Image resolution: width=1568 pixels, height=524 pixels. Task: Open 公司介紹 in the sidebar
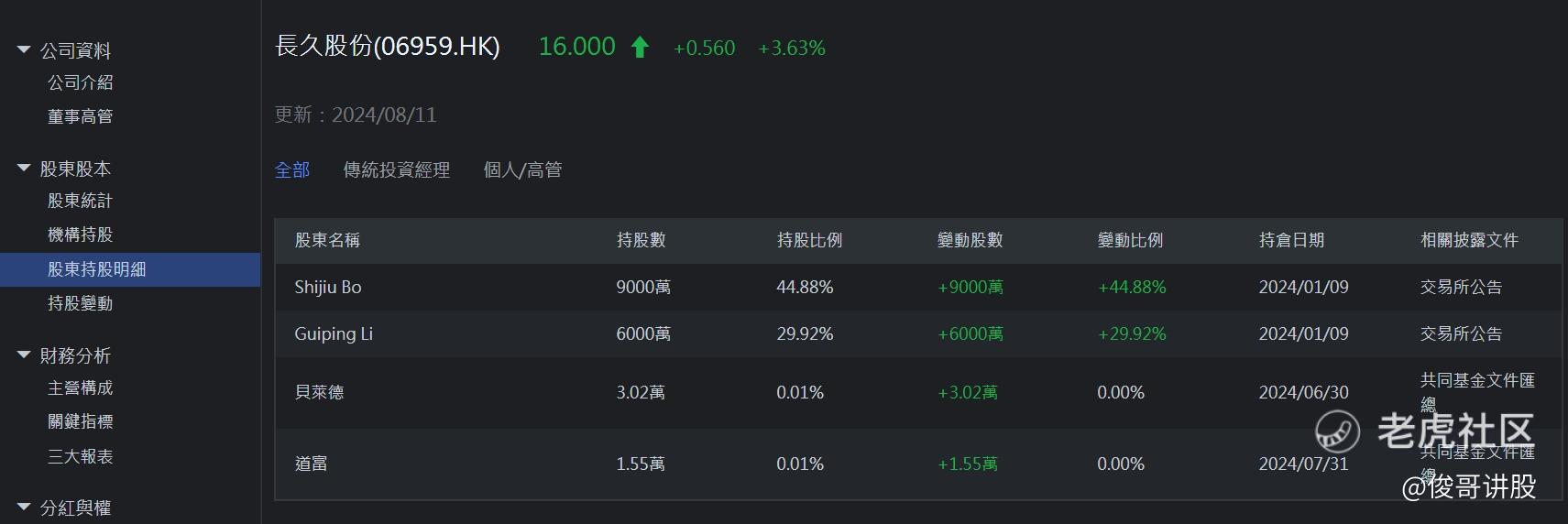tap(81, 82)
